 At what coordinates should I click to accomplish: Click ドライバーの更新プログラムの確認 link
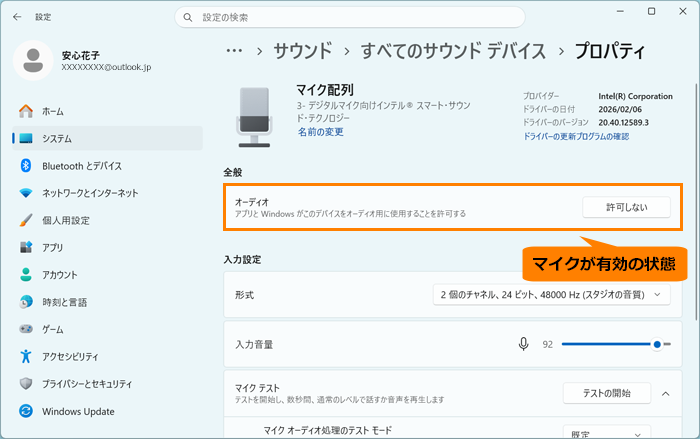click(576, 136)
